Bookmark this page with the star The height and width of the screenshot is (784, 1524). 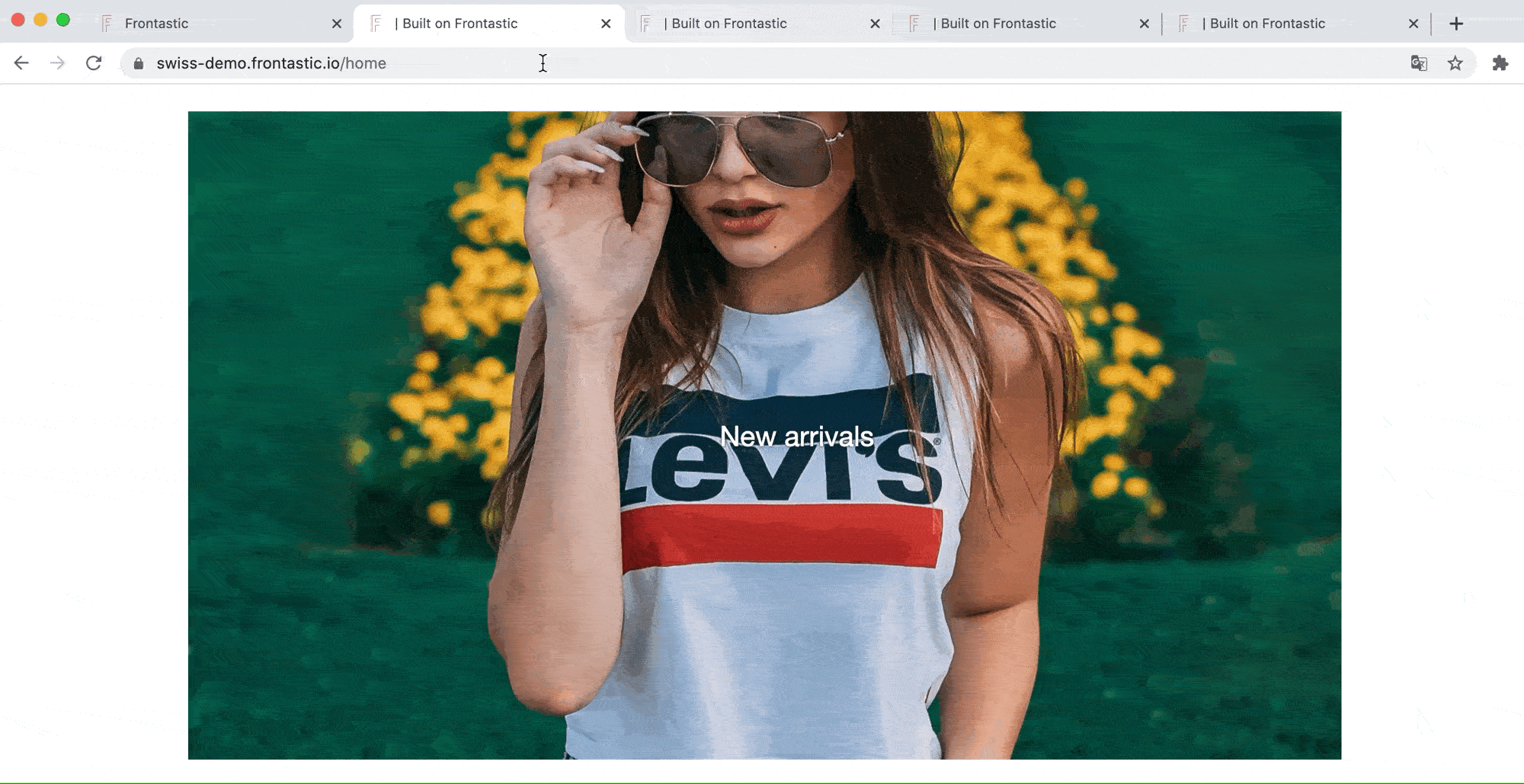point(1455,63)
